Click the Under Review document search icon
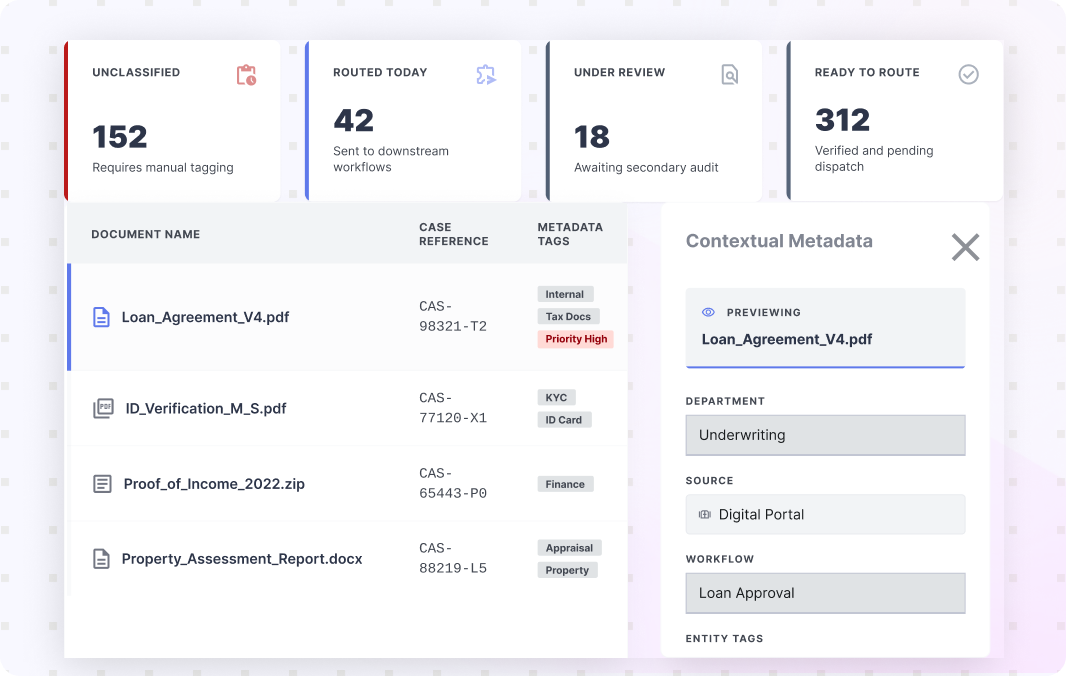Image resolution: width=1066 pixels, height=676 pixels. [729, 75]
